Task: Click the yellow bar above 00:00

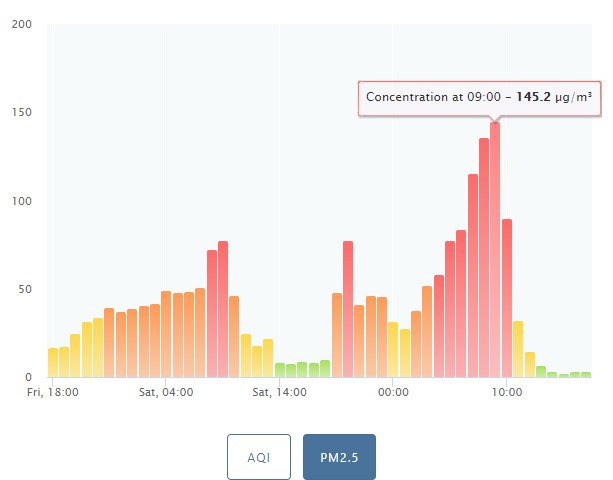Action: tap(393, 350)
